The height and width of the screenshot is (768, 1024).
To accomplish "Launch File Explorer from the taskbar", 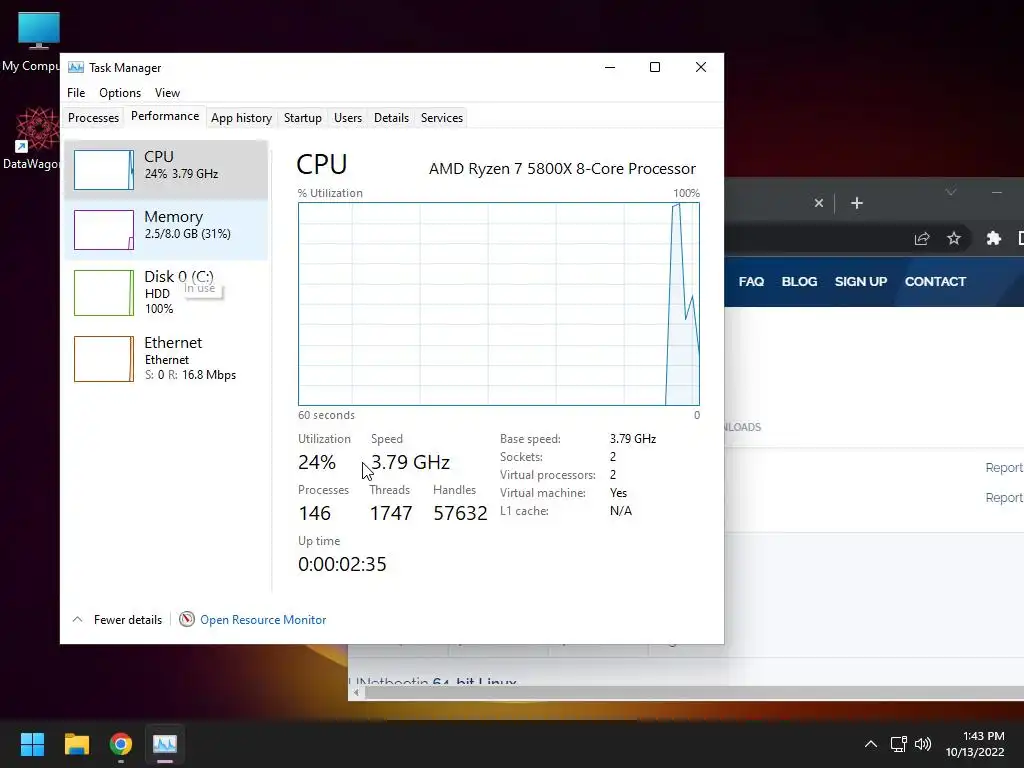I will [x=76, y=744].
